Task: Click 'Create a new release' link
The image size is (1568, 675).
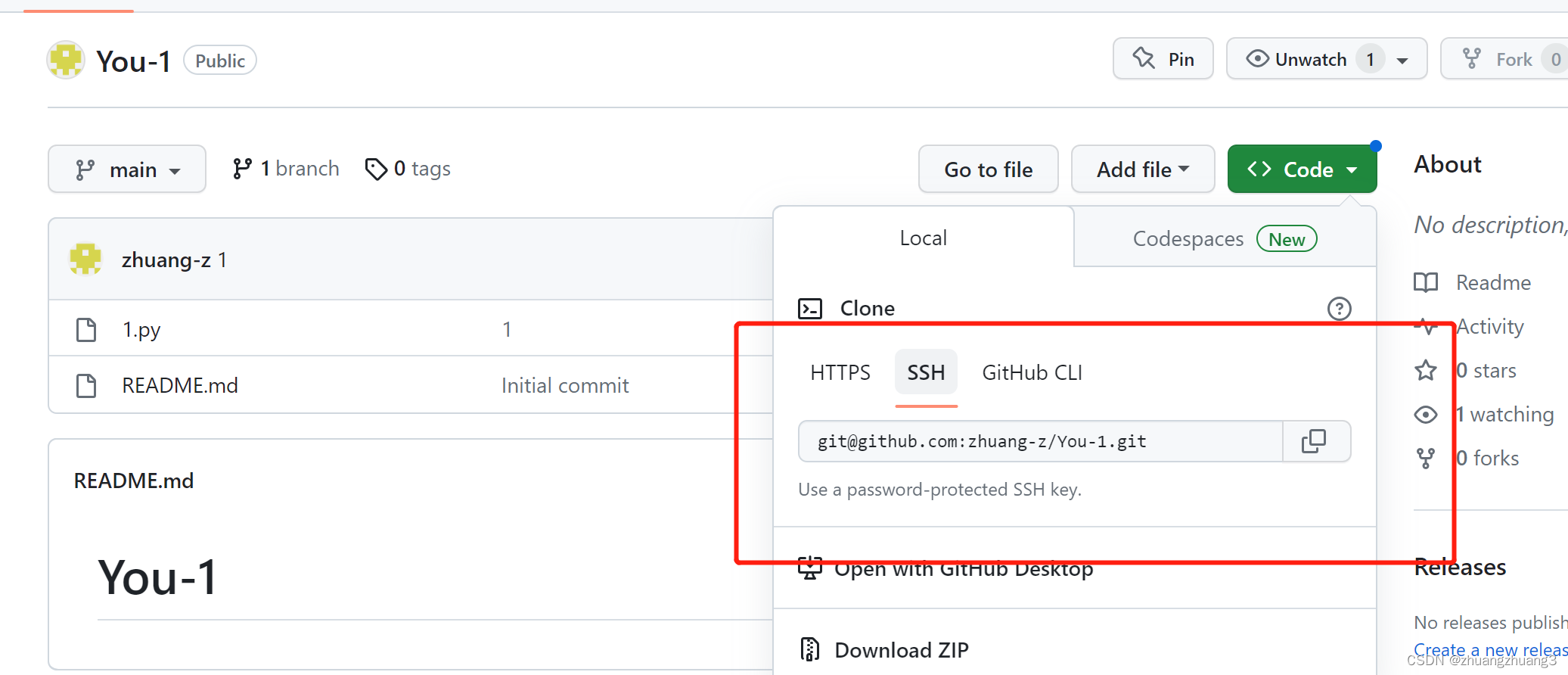Action: pos(1491,649)
